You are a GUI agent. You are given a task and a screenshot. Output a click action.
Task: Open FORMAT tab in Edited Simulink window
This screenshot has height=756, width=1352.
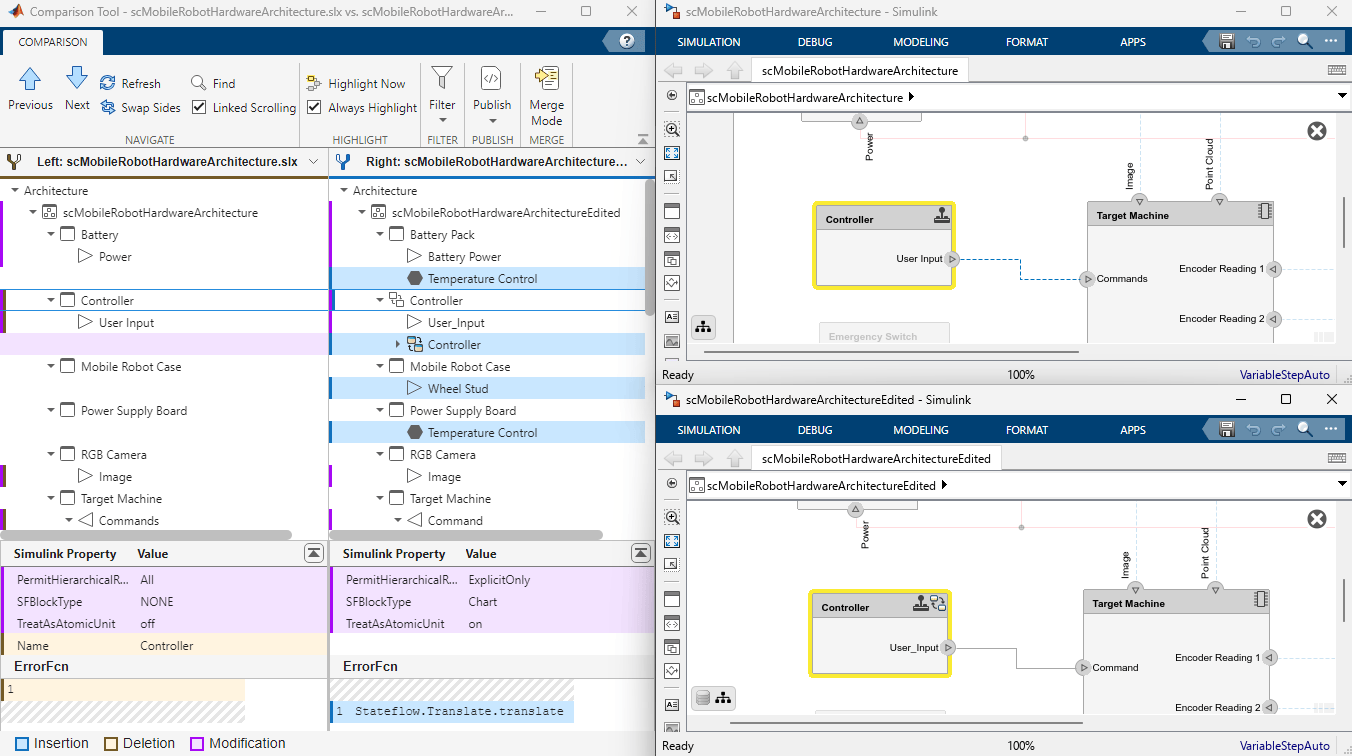tap(1027, 430)
